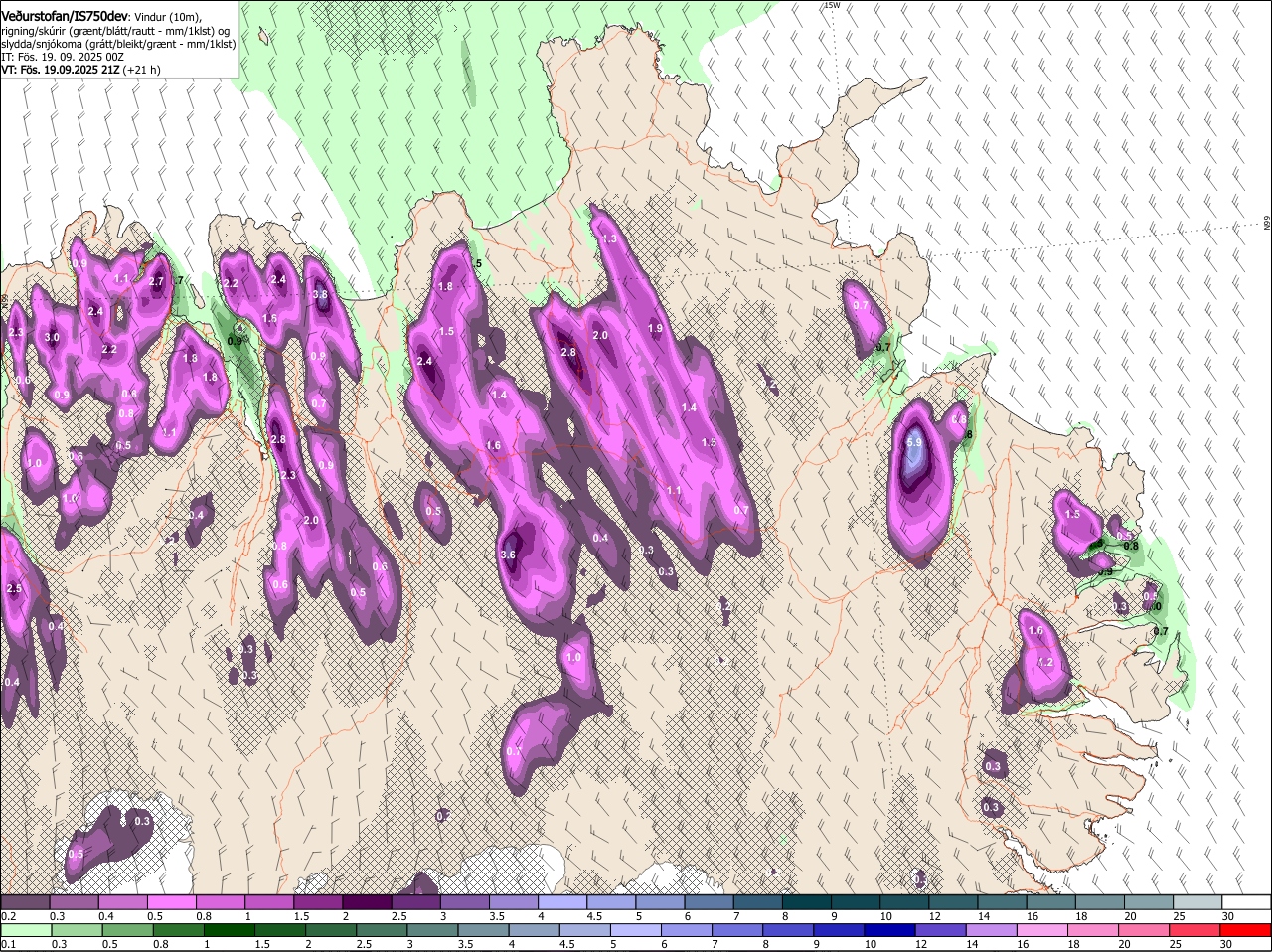Click the 1.3 value at snow band tip
Screen dimensions: 1272x952
coord(609,239)
